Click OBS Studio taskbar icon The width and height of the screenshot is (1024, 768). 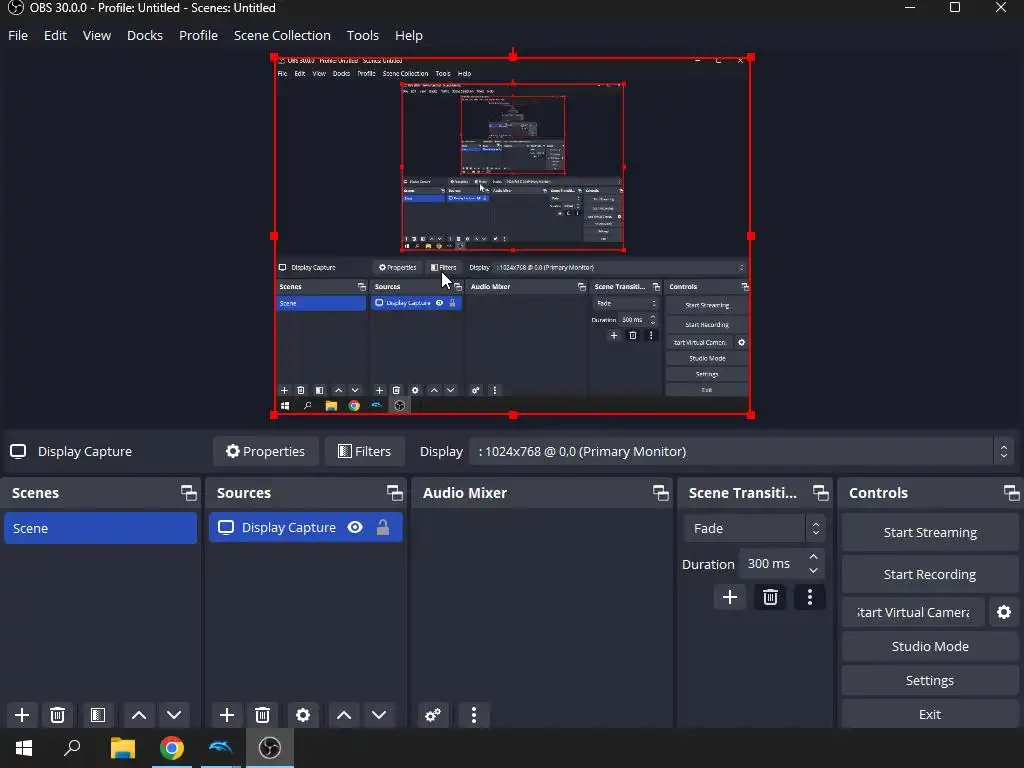[270, 748]
